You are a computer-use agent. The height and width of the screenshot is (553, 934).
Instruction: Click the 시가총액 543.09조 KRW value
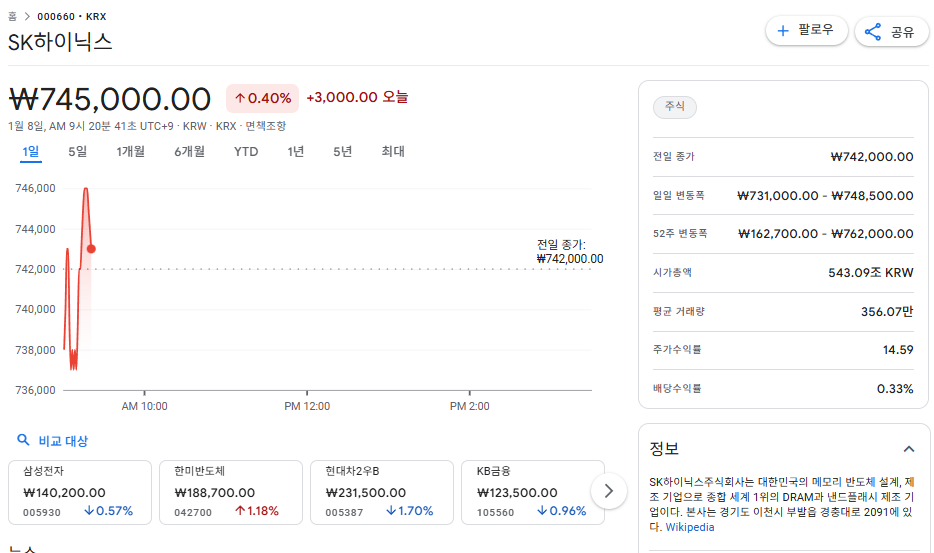tap(871, 273)
